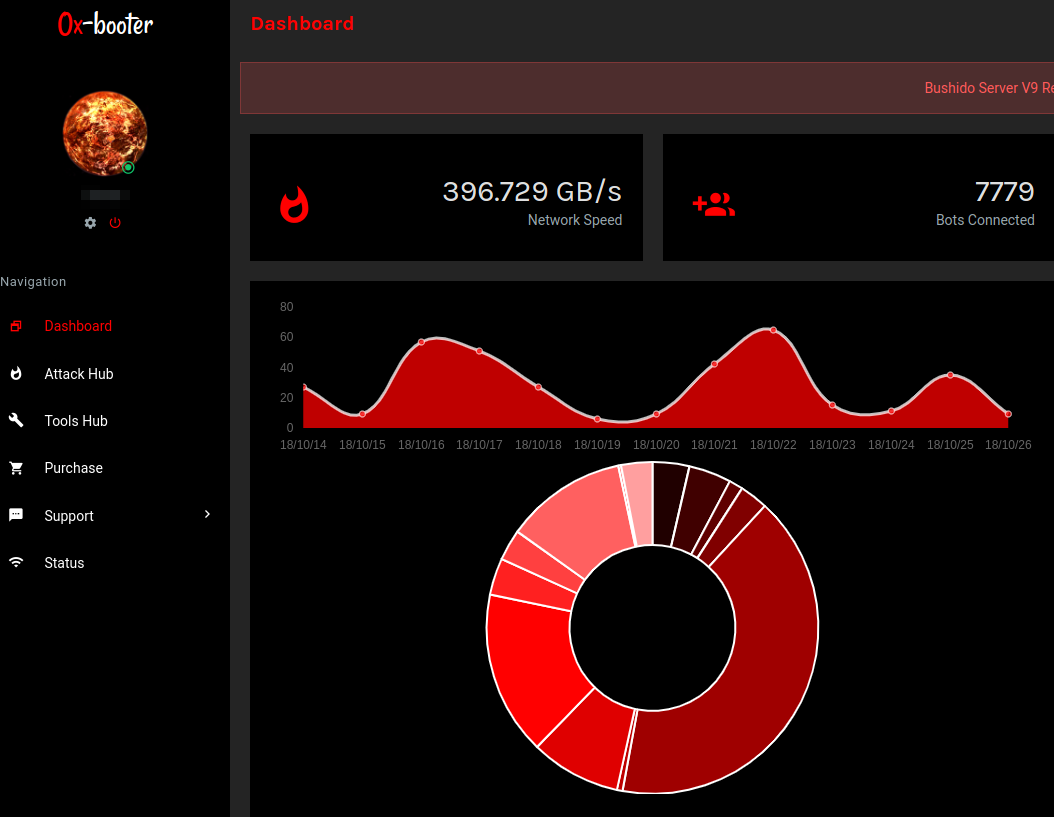The width and height of the screenshot is (1054, 817).
Task: Click the Bushido Server V9 announcement banner
Action: tap(647, 88)
